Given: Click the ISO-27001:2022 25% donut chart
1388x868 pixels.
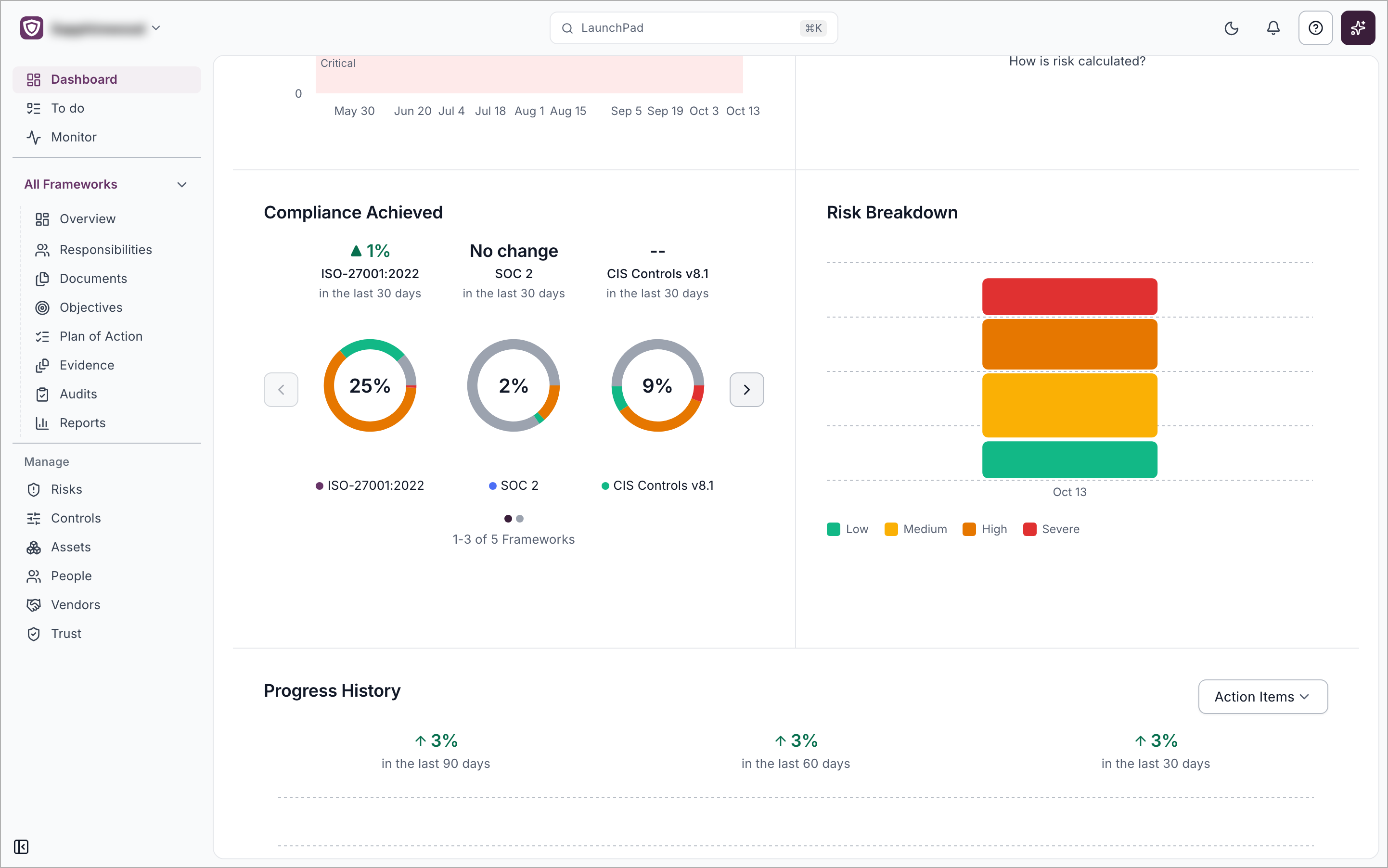Looking at the screenshot, I should pyautogui.click(x=370, y=385).
